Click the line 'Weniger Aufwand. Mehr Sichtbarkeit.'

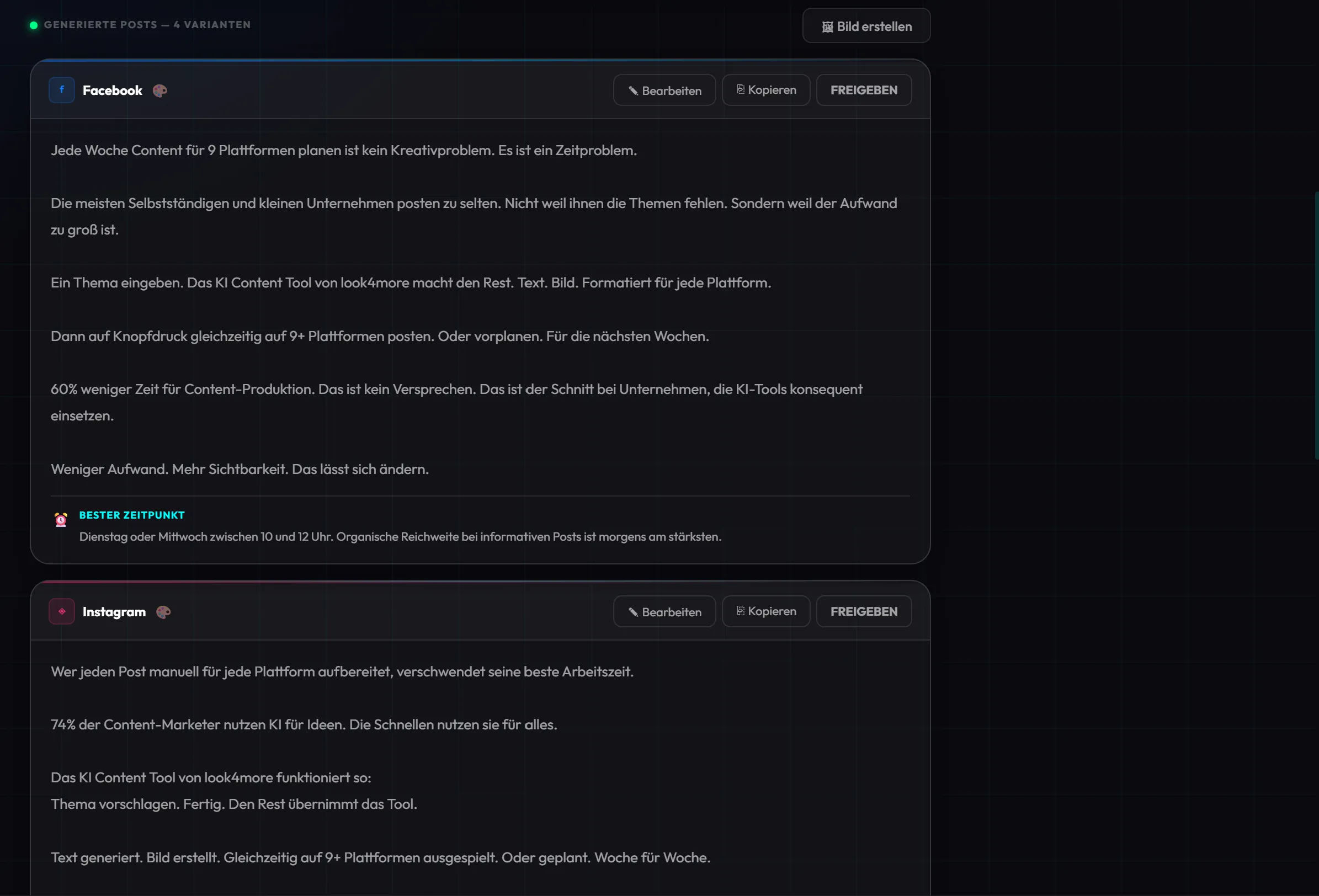240,470
